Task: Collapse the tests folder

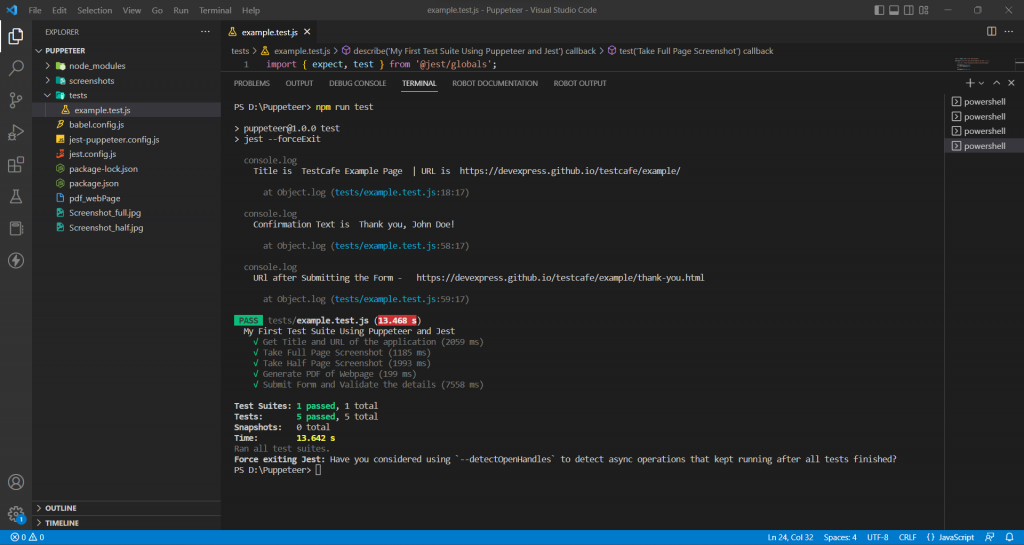Action: click(48, 95)
